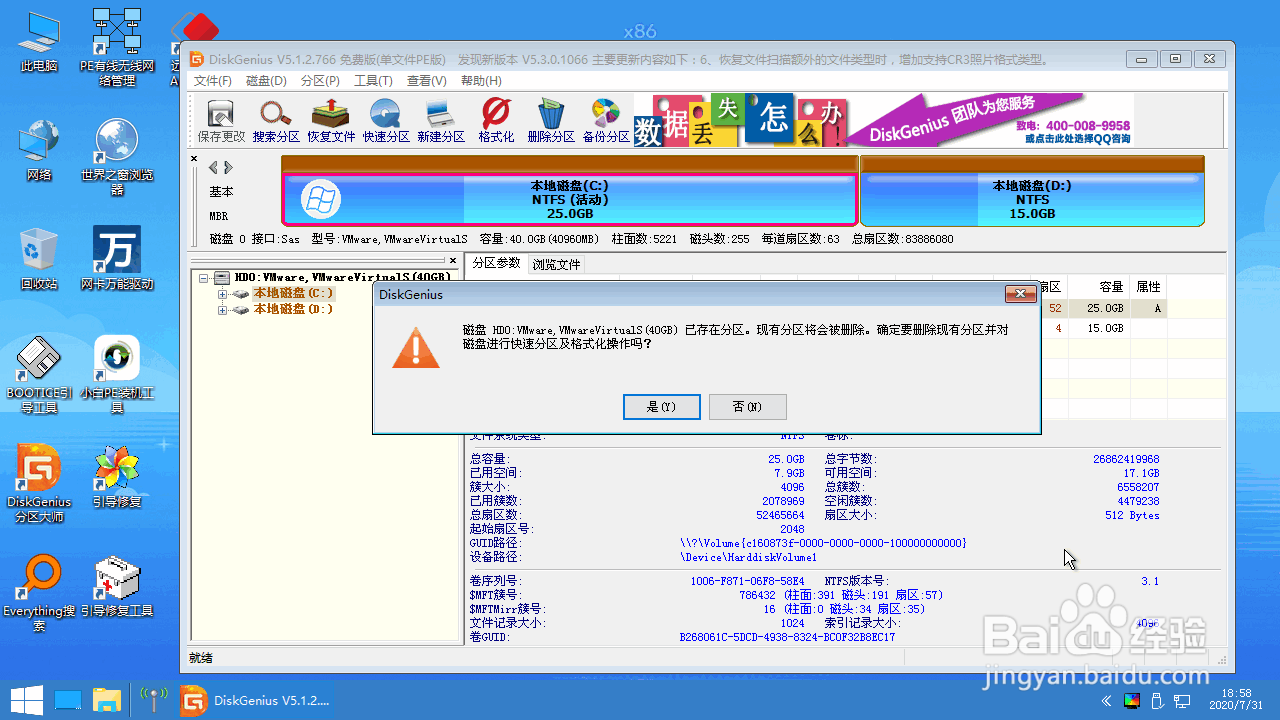Expand the 本地磁盘(C:) tree node
This screenshot has width=1280, height=720.
click(x=222, y=294)
